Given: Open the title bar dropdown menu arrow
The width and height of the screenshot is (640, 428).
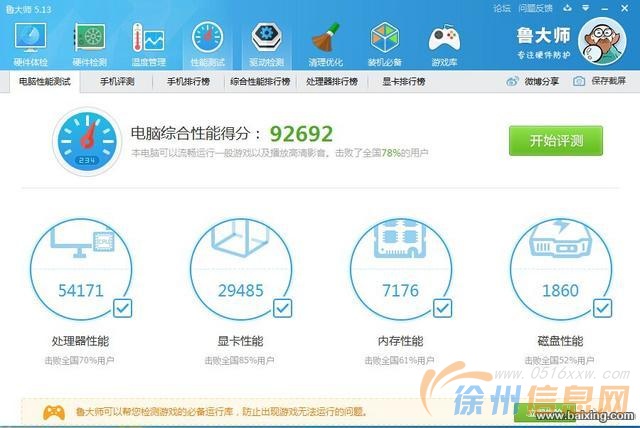Looking at the screenshot, I should [586, 8].
